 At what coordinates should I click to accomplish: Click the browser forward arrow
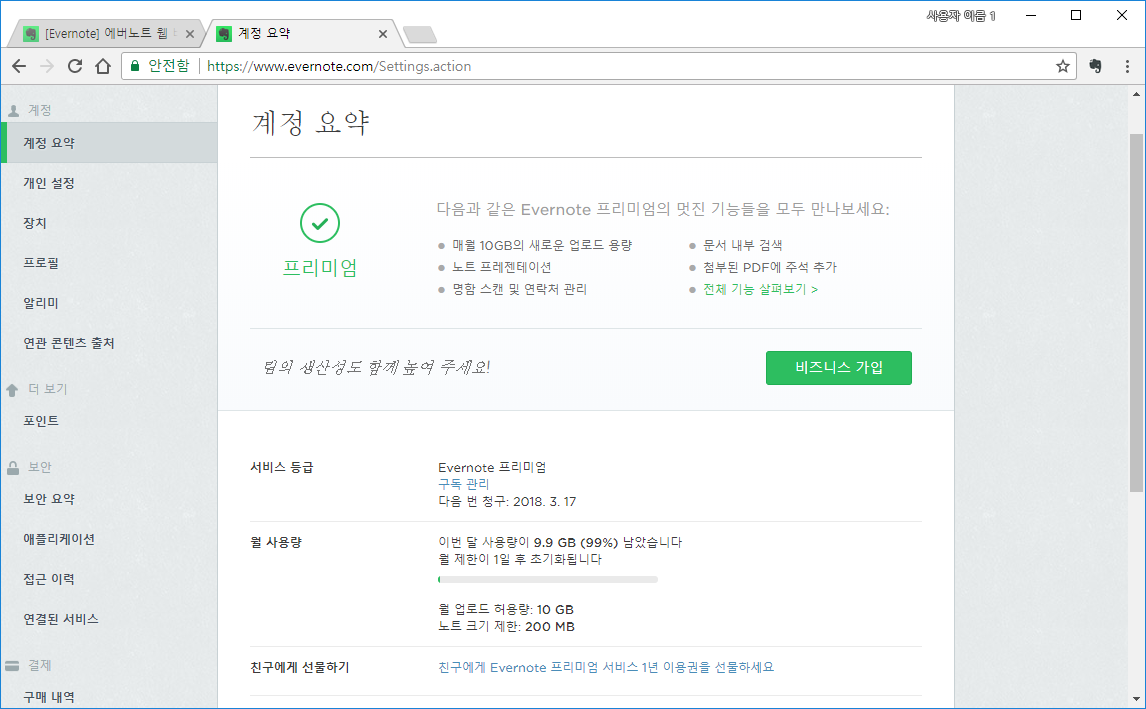pos(47,67)
